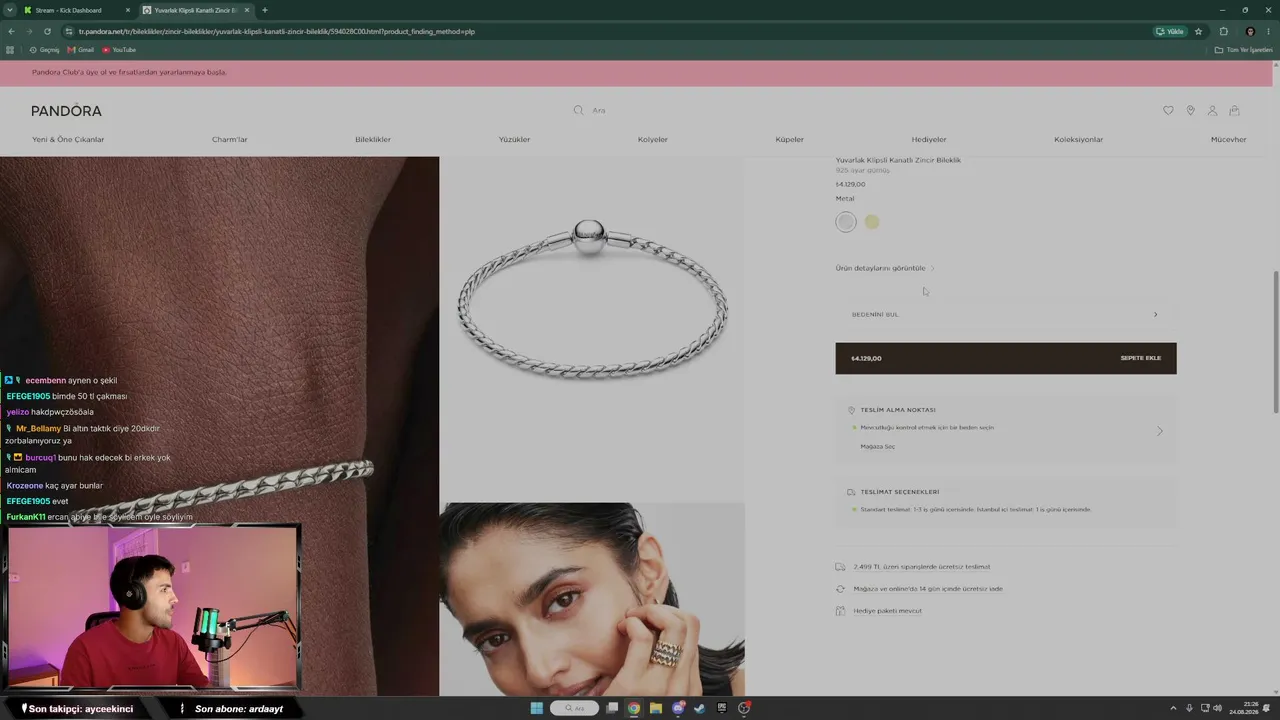
Task: Focus the Chrome address bar URL
Action: (277, 31)
